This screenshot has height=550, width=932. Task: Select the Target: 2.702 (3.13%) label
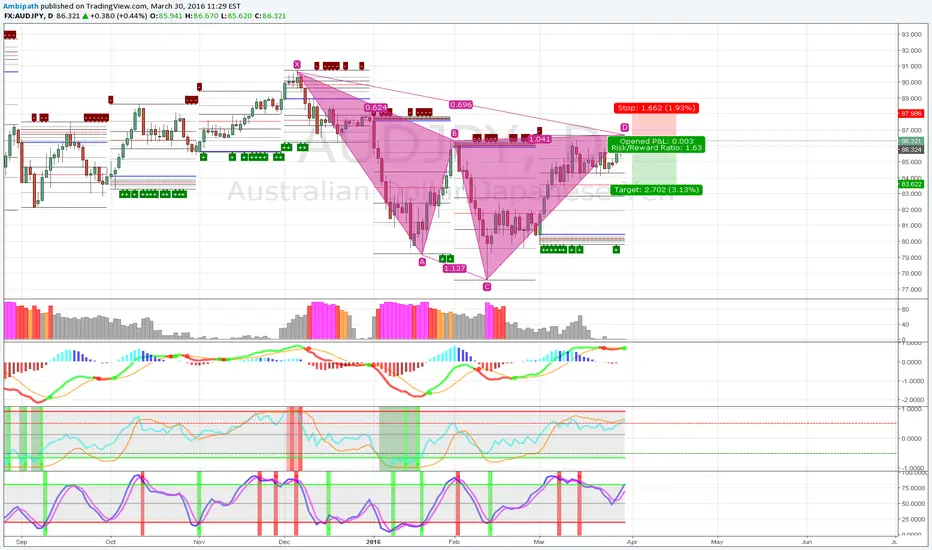point(656,190)
